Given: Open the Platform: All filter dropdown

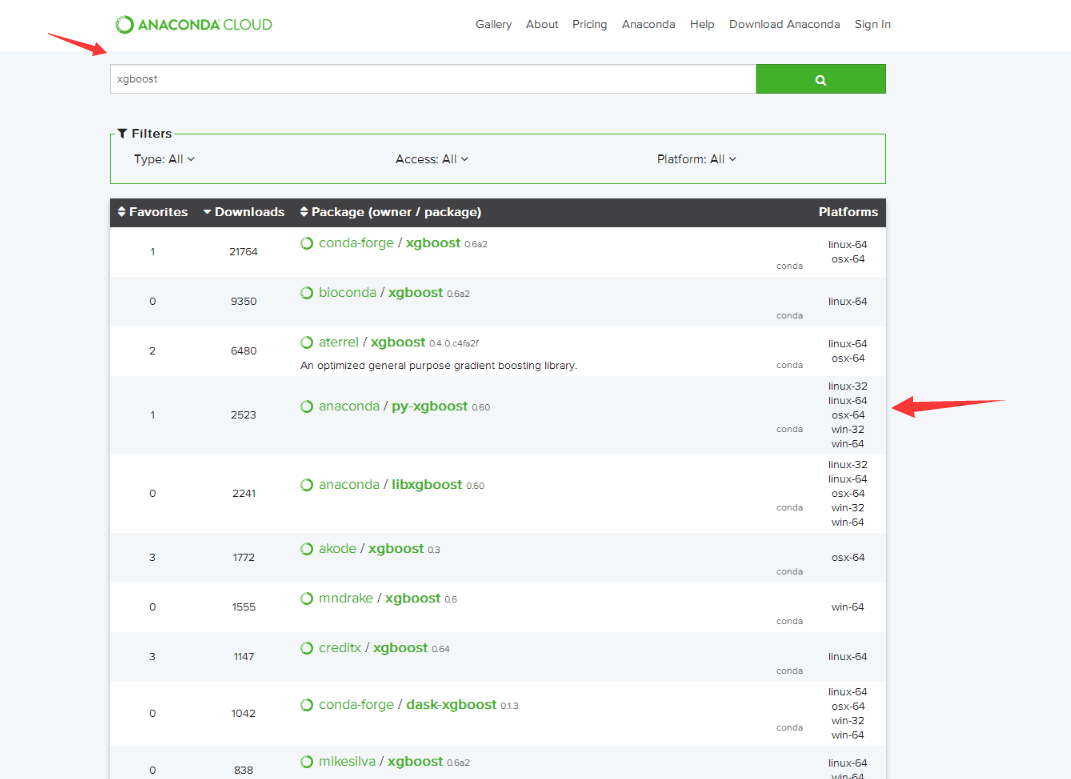Looking at the screenshot, I should click(x=697, y=159).
